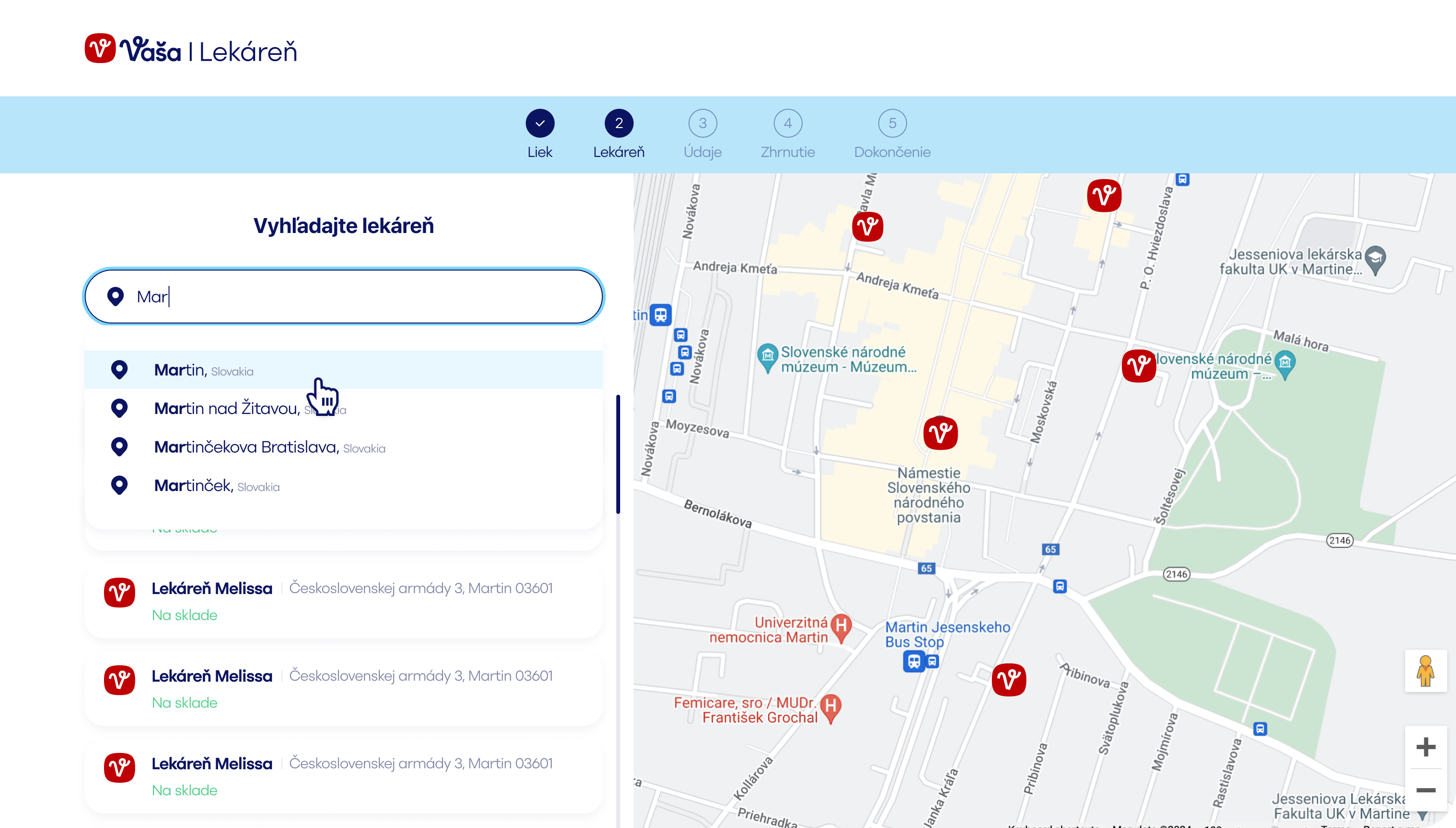Open Street View pegman on map
This screenshot has height=828, width=1456.
(1425, 671)
